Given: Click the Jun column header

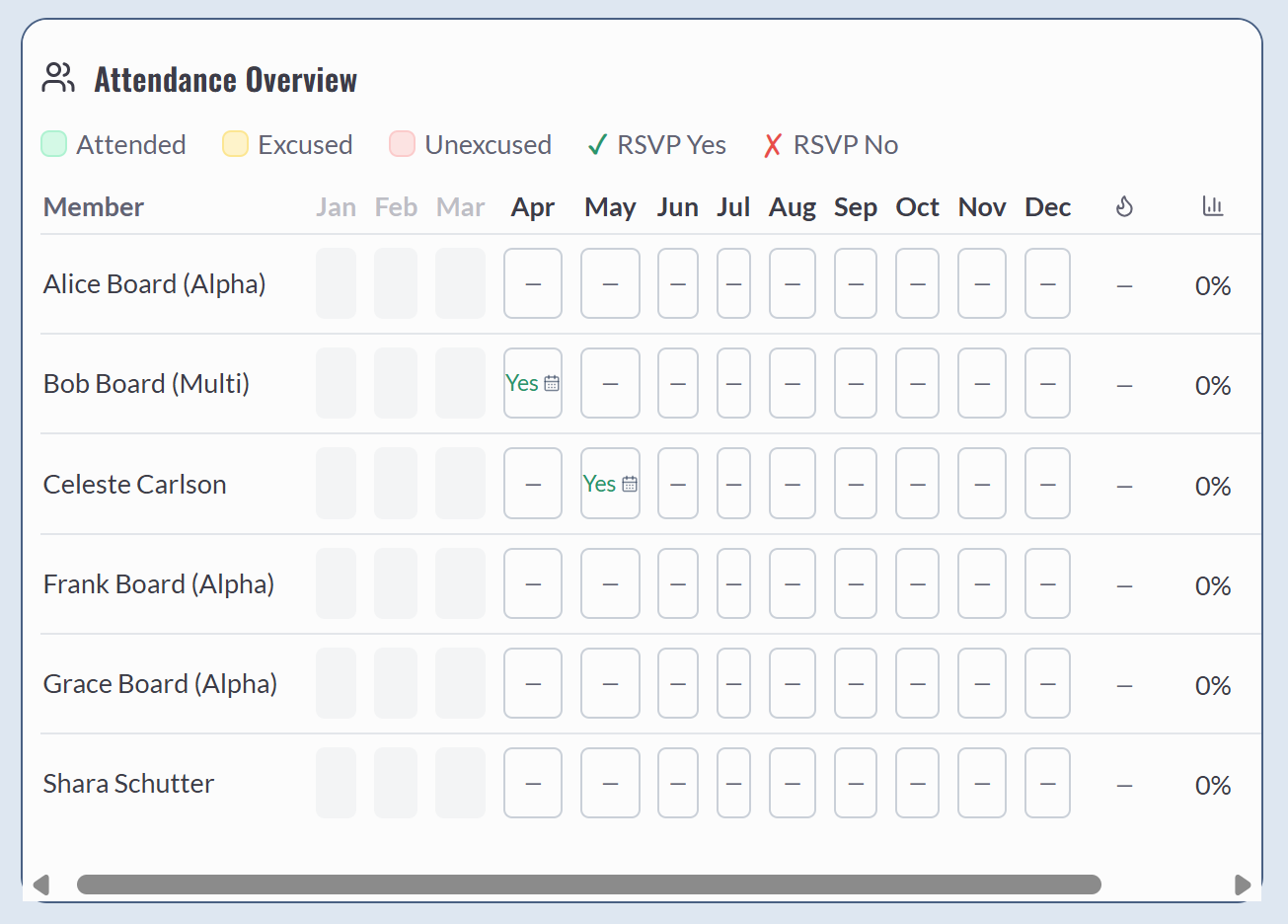Looking at the screenshot, I should pos(678,207).
